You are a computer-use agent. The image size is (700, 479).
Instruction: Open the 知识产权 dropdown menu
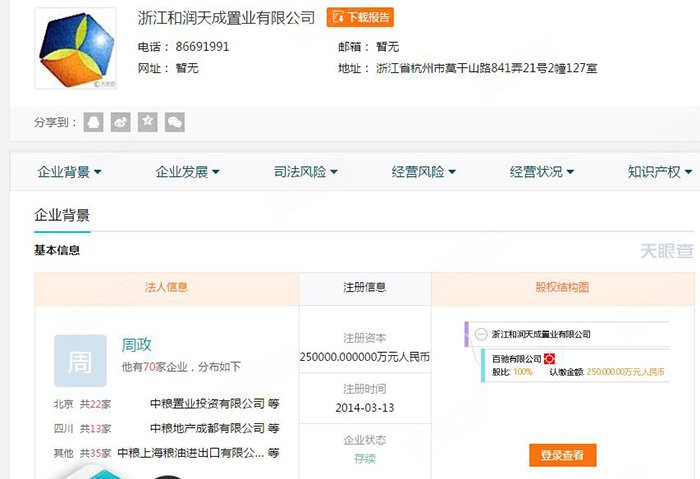pos(659,171)
